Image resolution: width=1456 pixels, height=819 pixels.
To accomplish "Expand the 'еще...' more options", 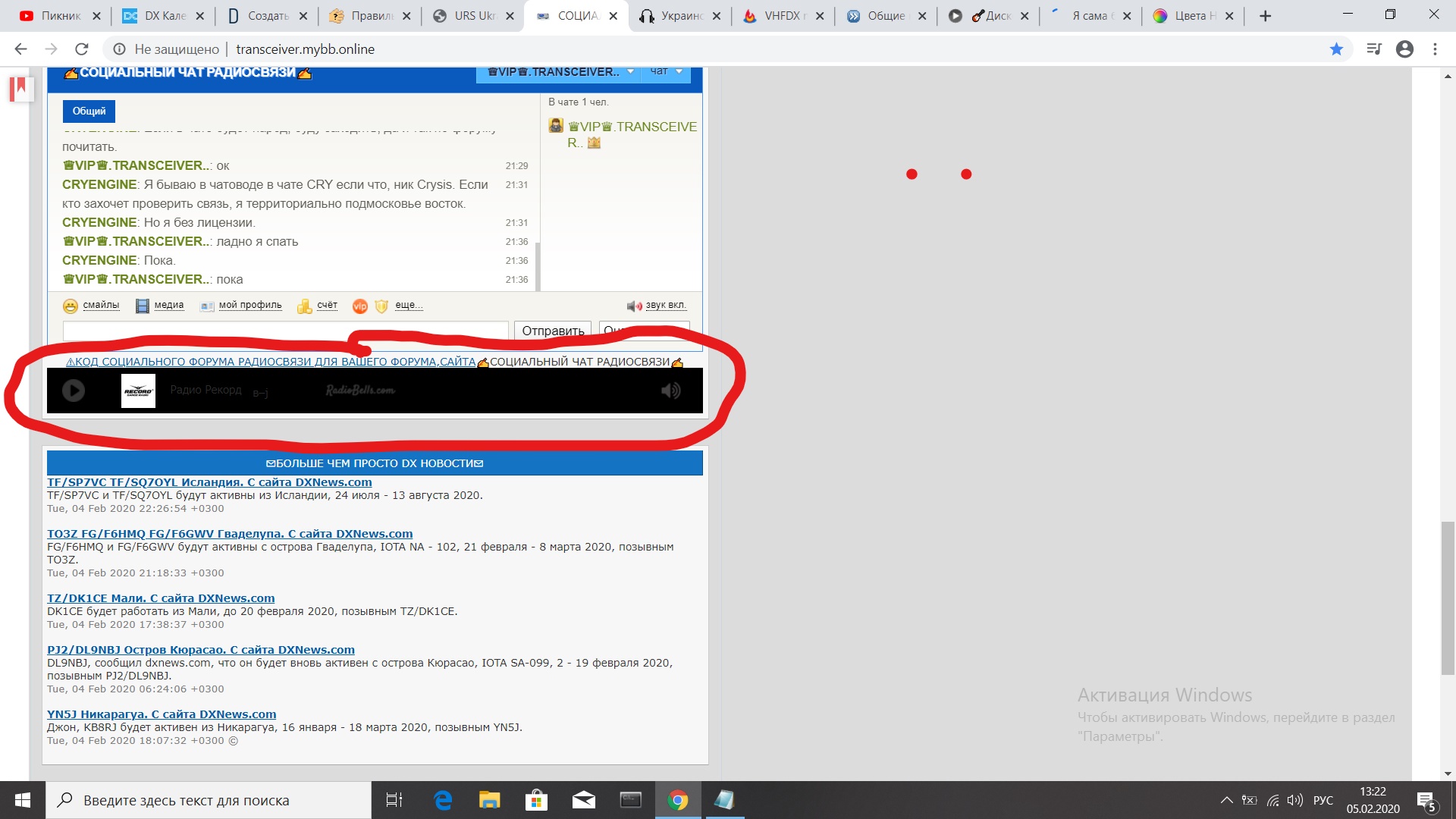I will tap(409, 306).
